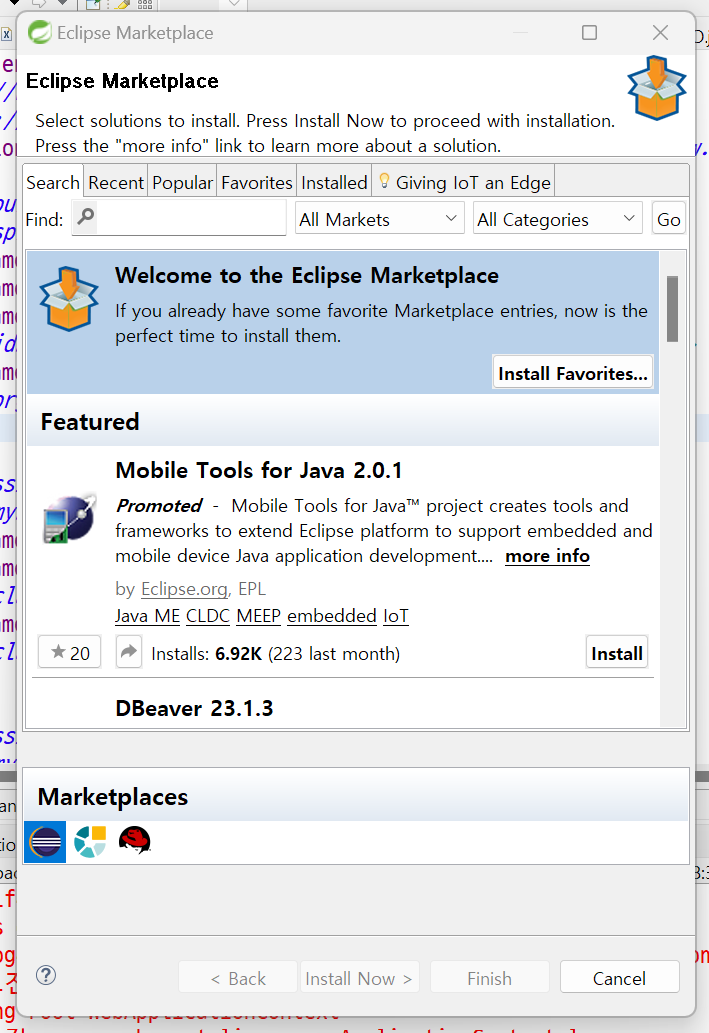Switch to the Recent tab

[116, 182]
